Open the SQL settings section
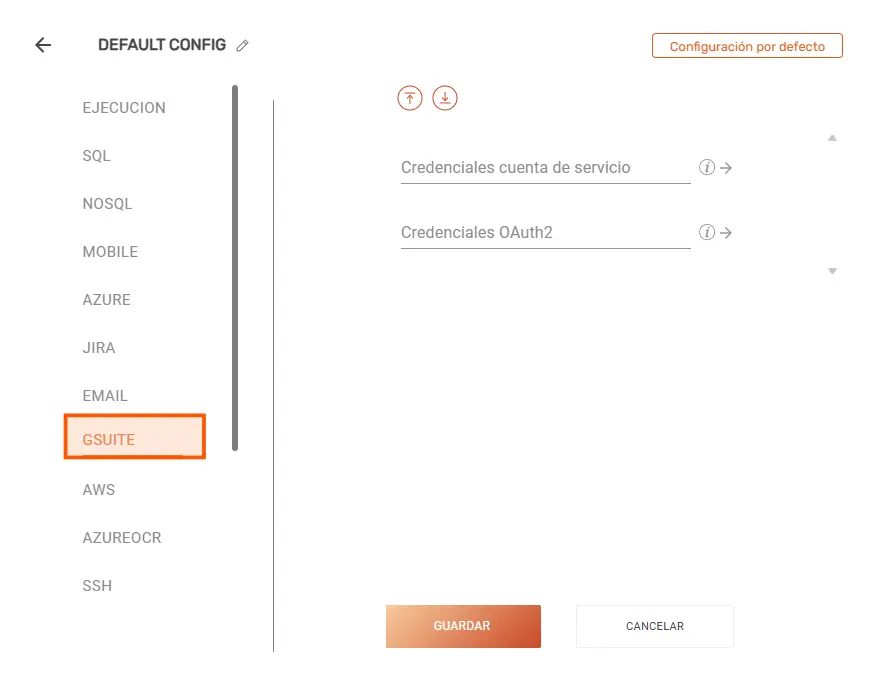This screenshot has width=882, height=700. [96, 156]
